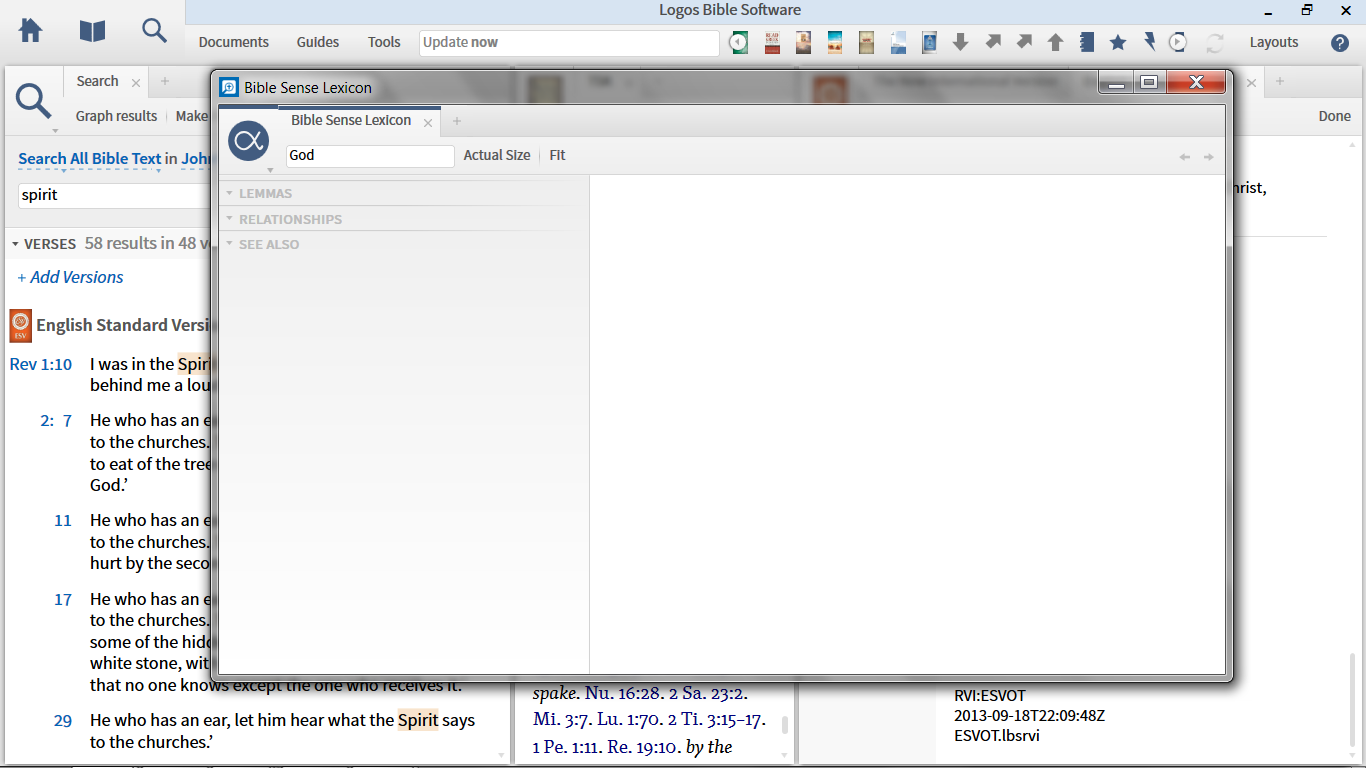
Task: Collapse the VERSES results section
Action: [x=15, y=244]
